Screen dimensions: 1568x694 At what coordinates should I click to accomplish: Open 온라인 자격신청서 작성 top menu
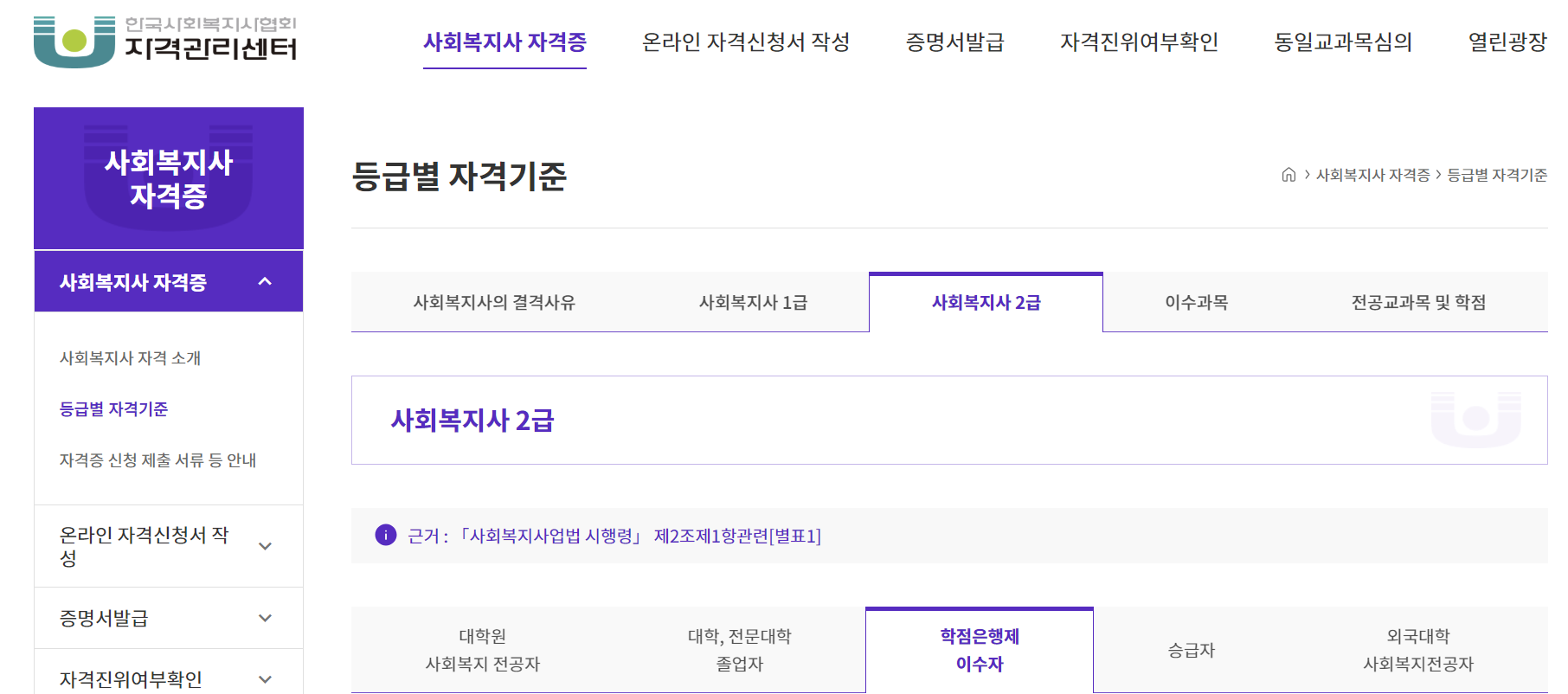click(x=746, y=42)
